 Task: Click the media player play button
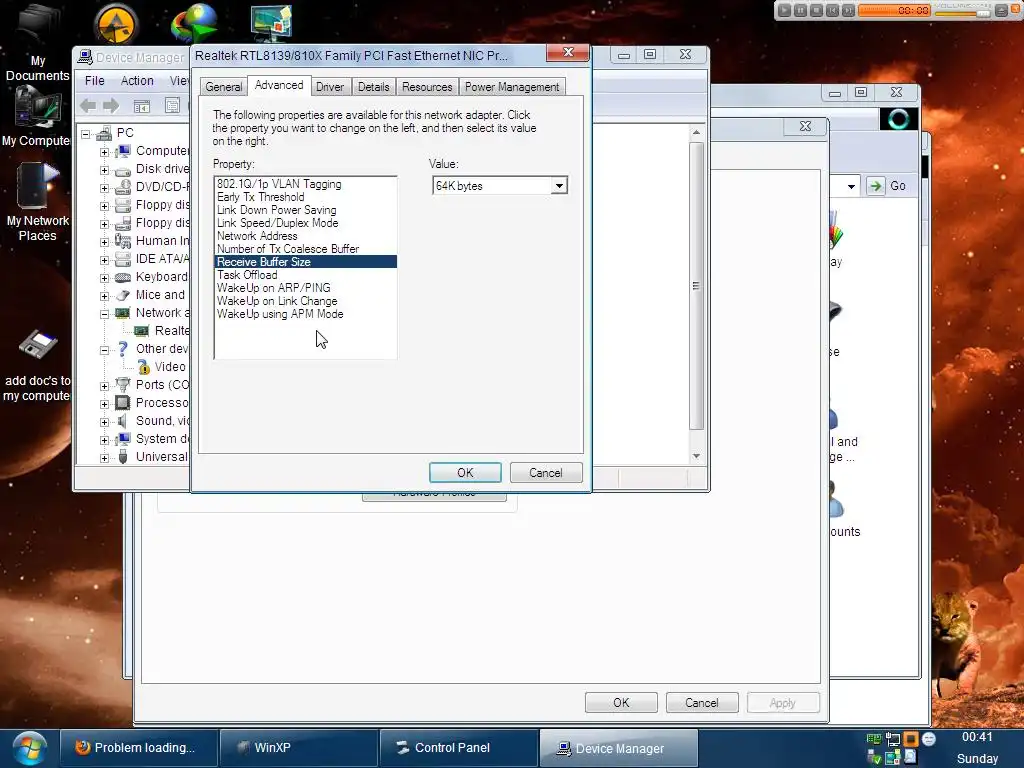point(784,10)
